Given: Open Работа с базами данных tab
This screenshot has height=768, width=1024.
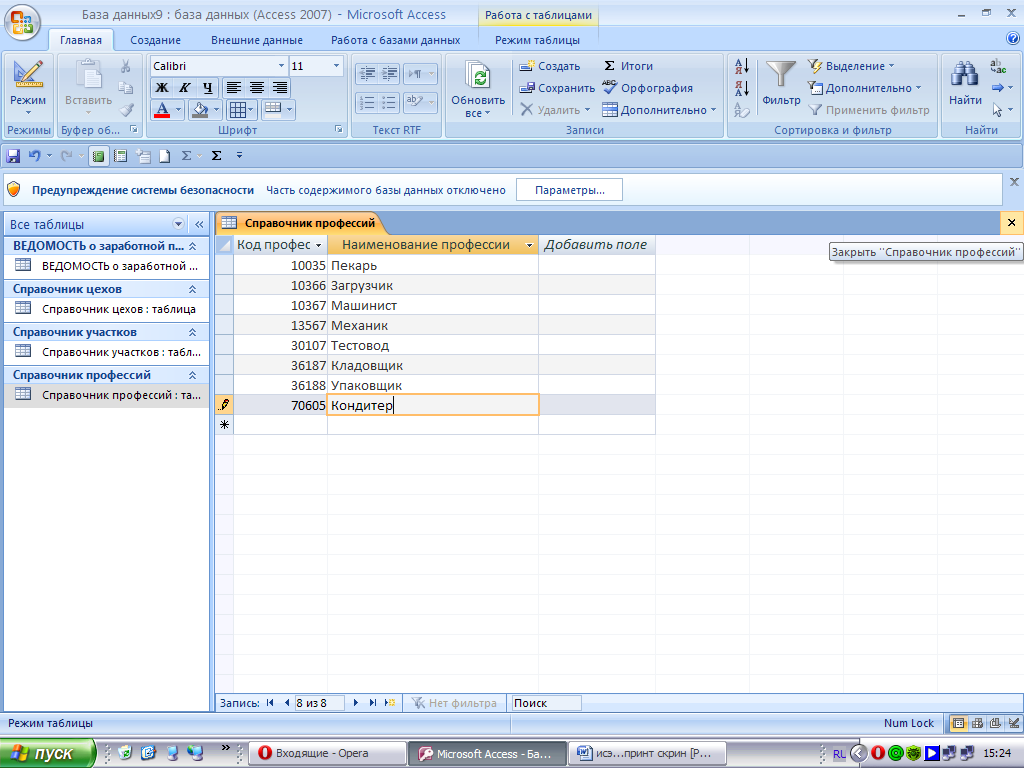Looking at the screenshot, I should pyautogui.click(x=395, y=40).
